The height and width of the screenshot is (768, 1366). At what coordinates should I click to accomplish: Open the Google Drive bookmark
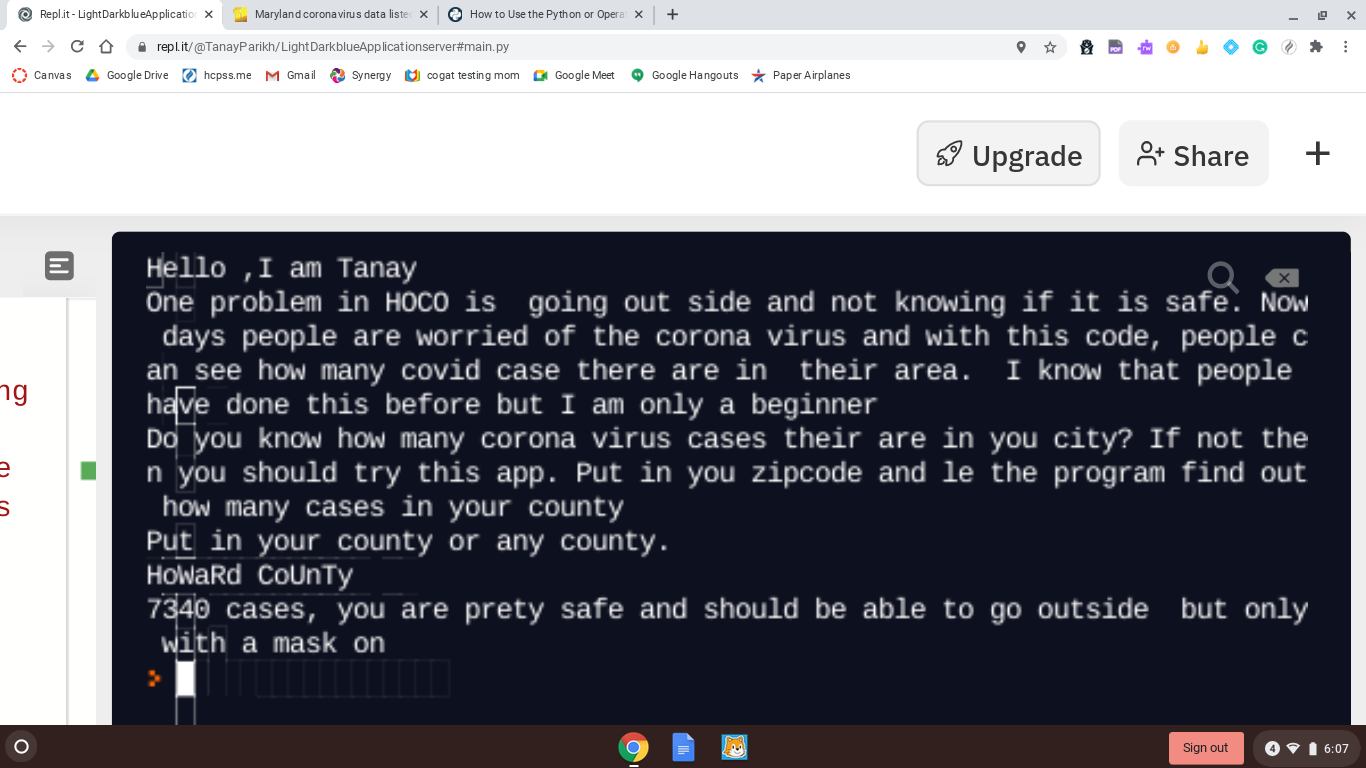[127, 75]
